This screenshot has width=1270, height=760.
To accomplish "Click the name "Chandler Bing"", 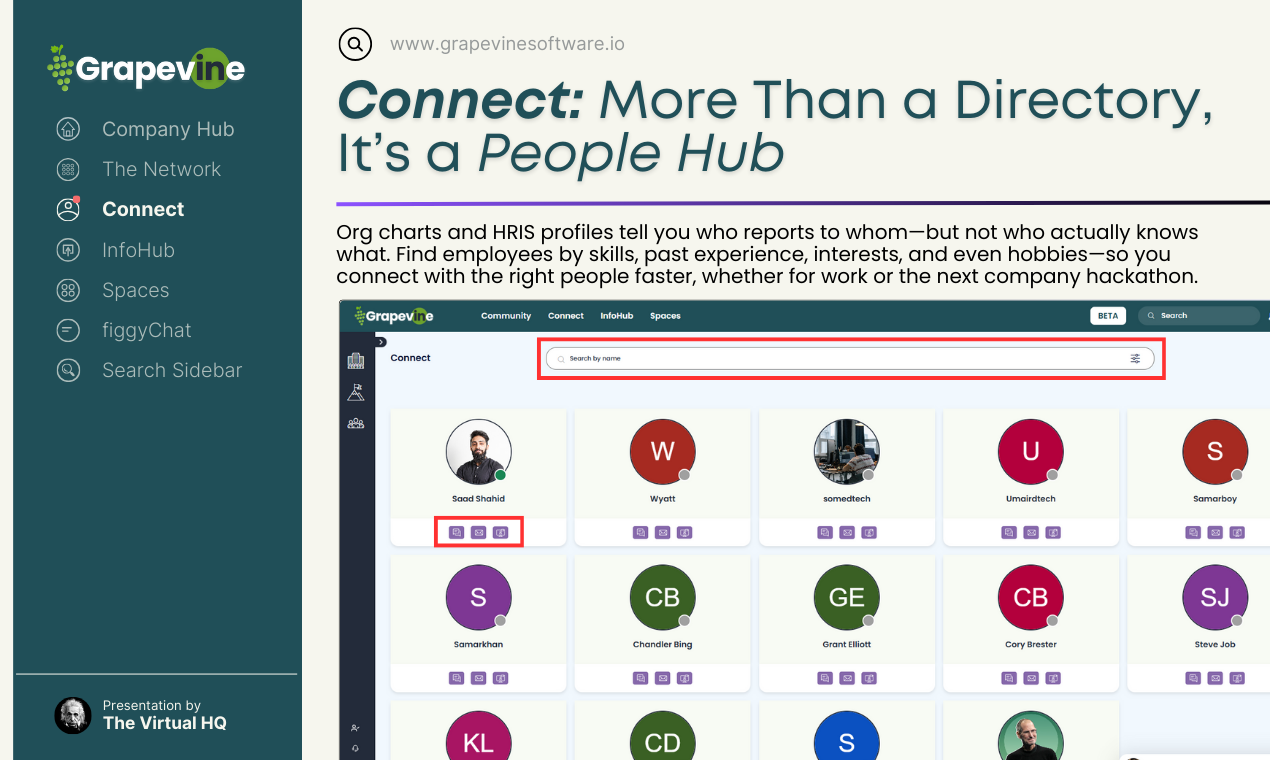I will [663, 645].
